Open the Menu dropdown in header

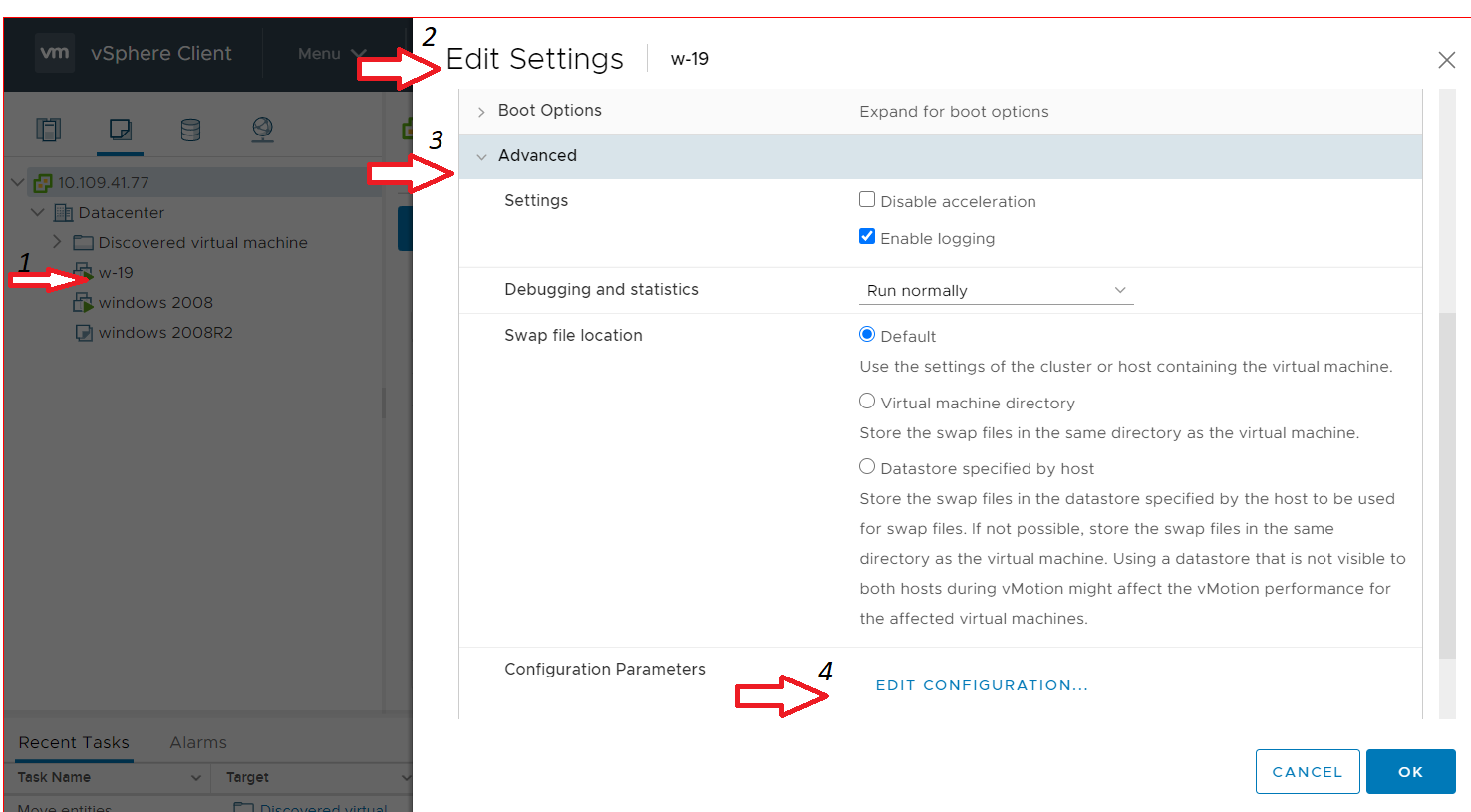pyautogui.click(x=331, y=54)
